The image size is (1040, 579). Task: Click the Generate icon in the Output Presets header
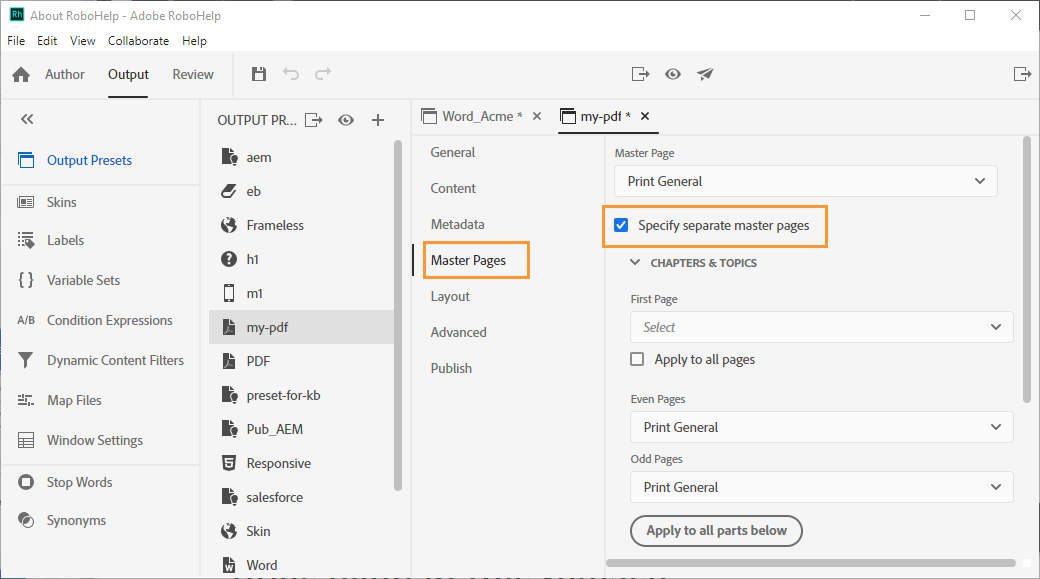314,120
